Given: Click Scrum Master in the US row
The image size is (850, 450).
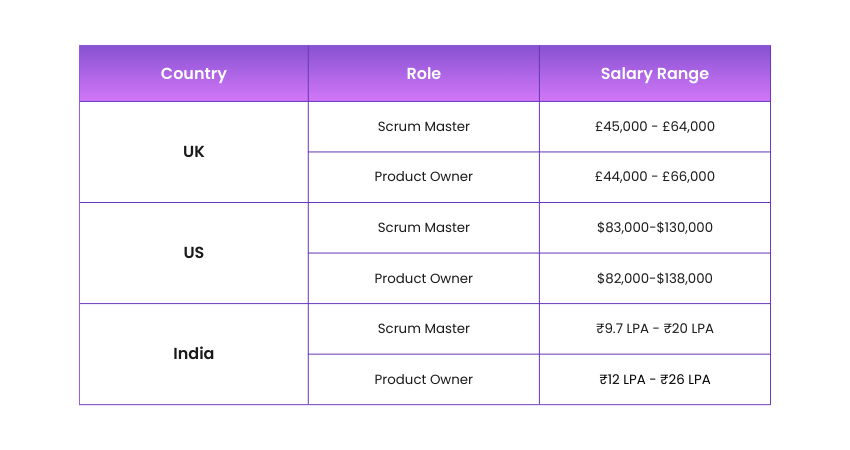Looking at the screenshot, I should coord(423,228).
